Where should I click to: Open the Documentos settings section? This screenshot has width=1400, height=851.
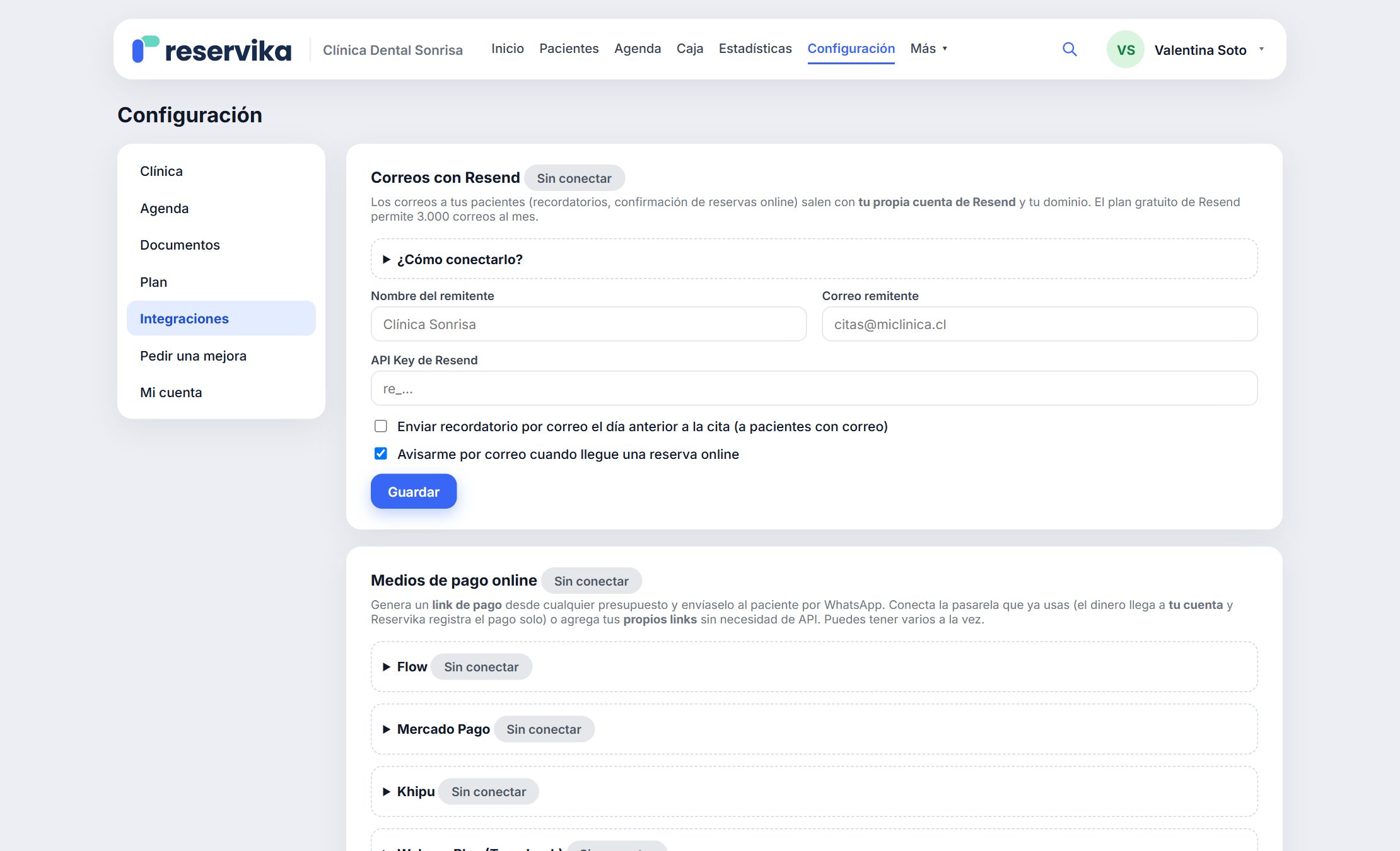coord(221,245)
